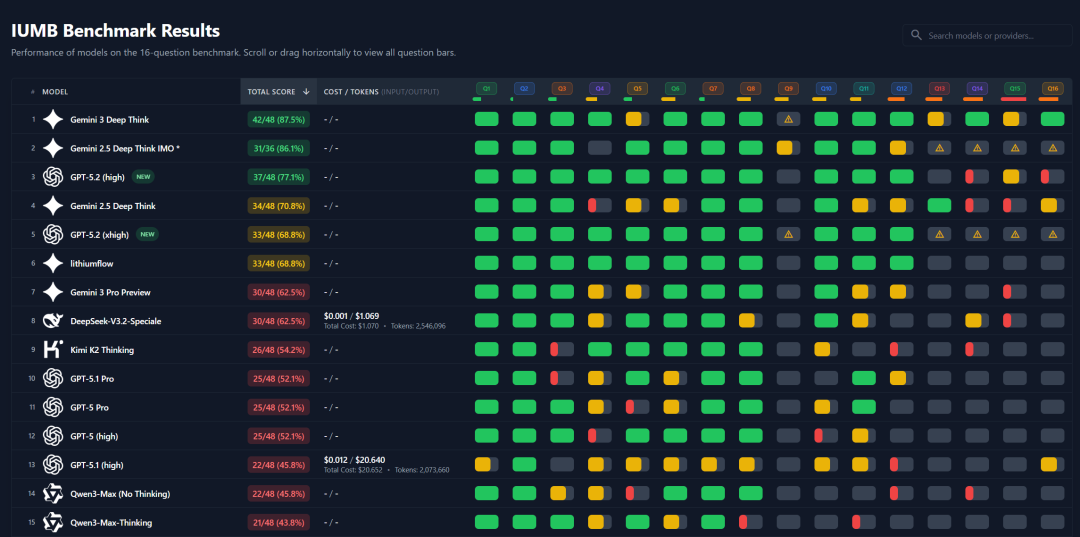Open the Gemini 3 Deep Think model name
The image size is (1080, 537).
pos(110,120)
